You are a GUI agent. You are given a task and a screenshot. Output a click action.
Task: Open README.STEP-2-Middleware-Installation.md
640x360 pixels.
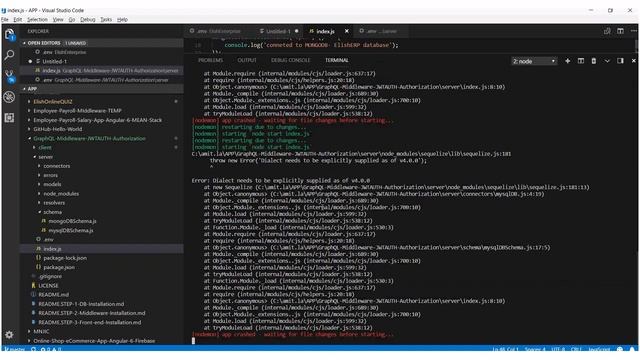(x=91, y=313)
